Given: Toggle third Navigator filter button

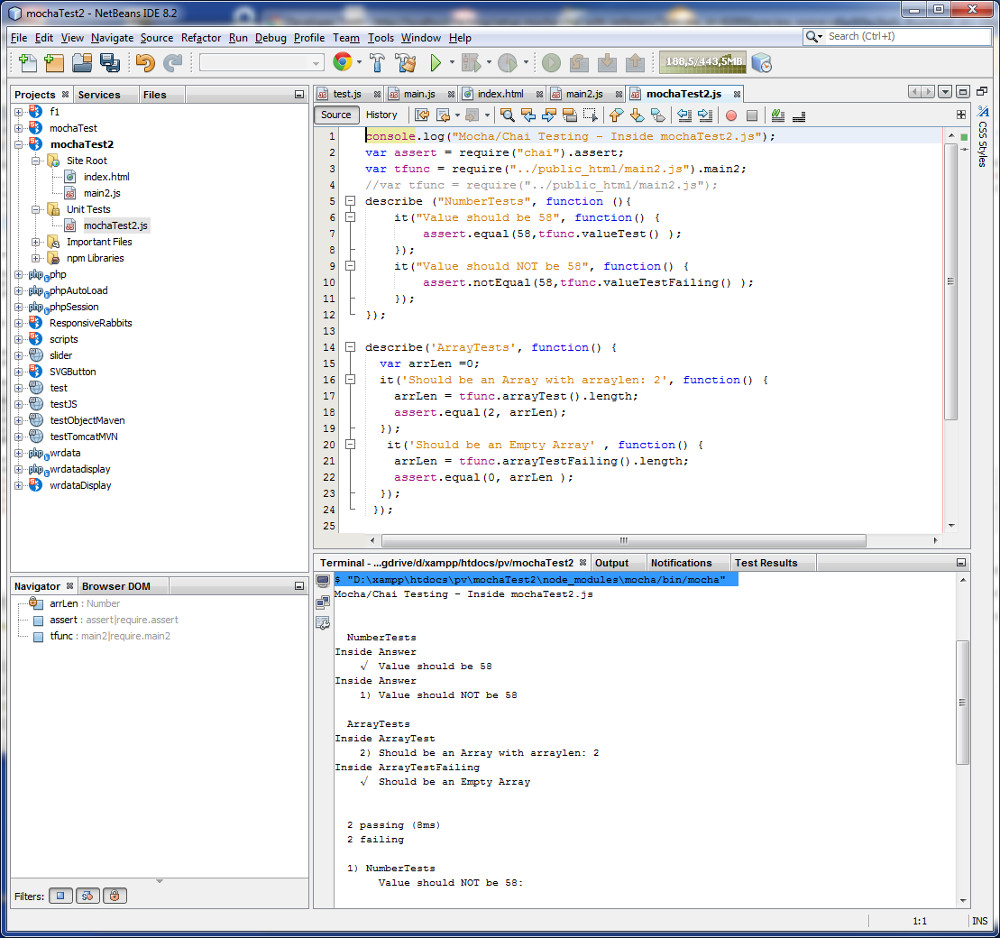Looking at the screenshot, I should (x=115, y=896).
